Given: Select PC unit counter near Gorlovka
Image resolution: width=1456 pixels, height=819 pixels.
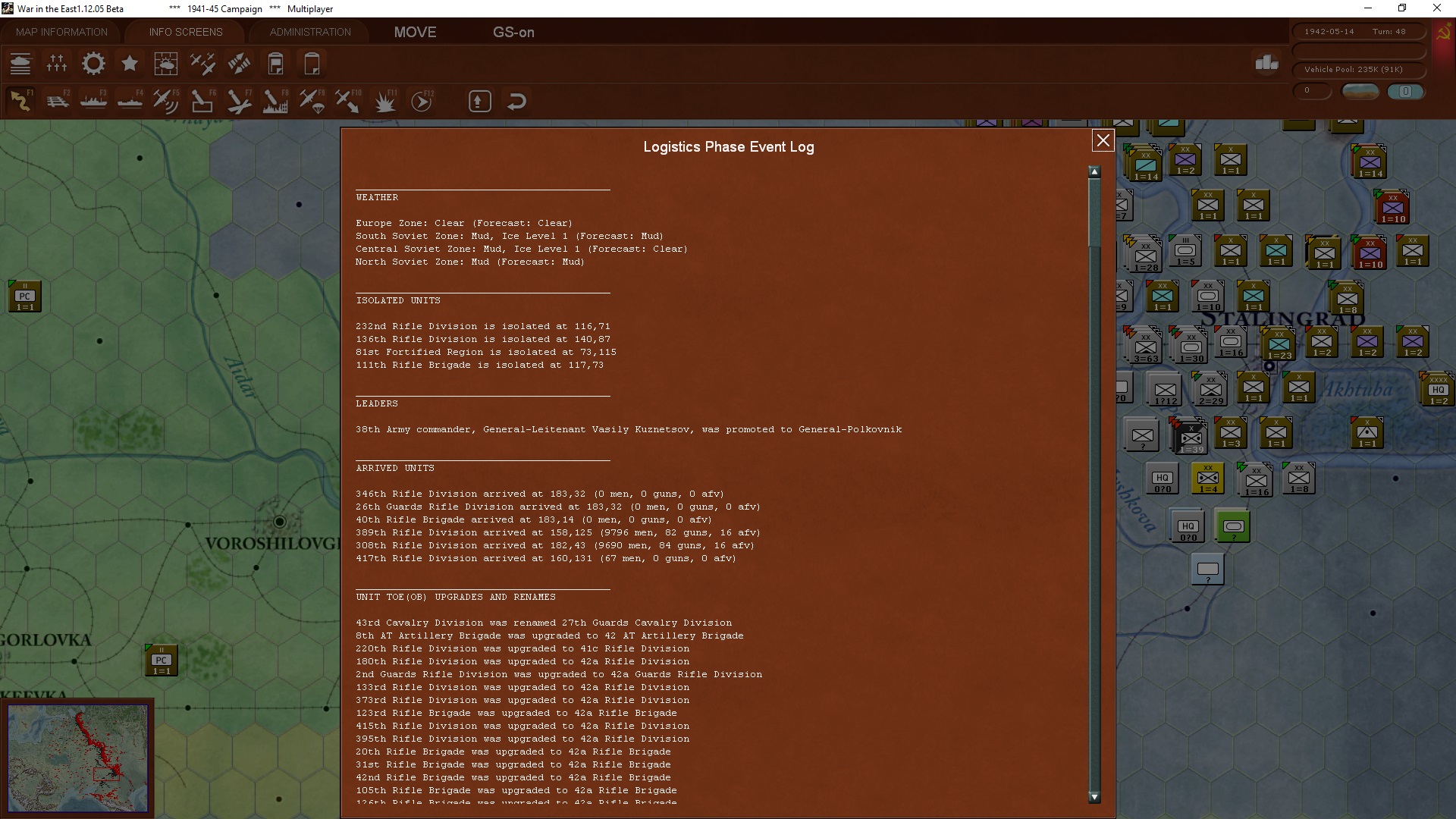Looking at the screenshot, I should click(161, 661).
